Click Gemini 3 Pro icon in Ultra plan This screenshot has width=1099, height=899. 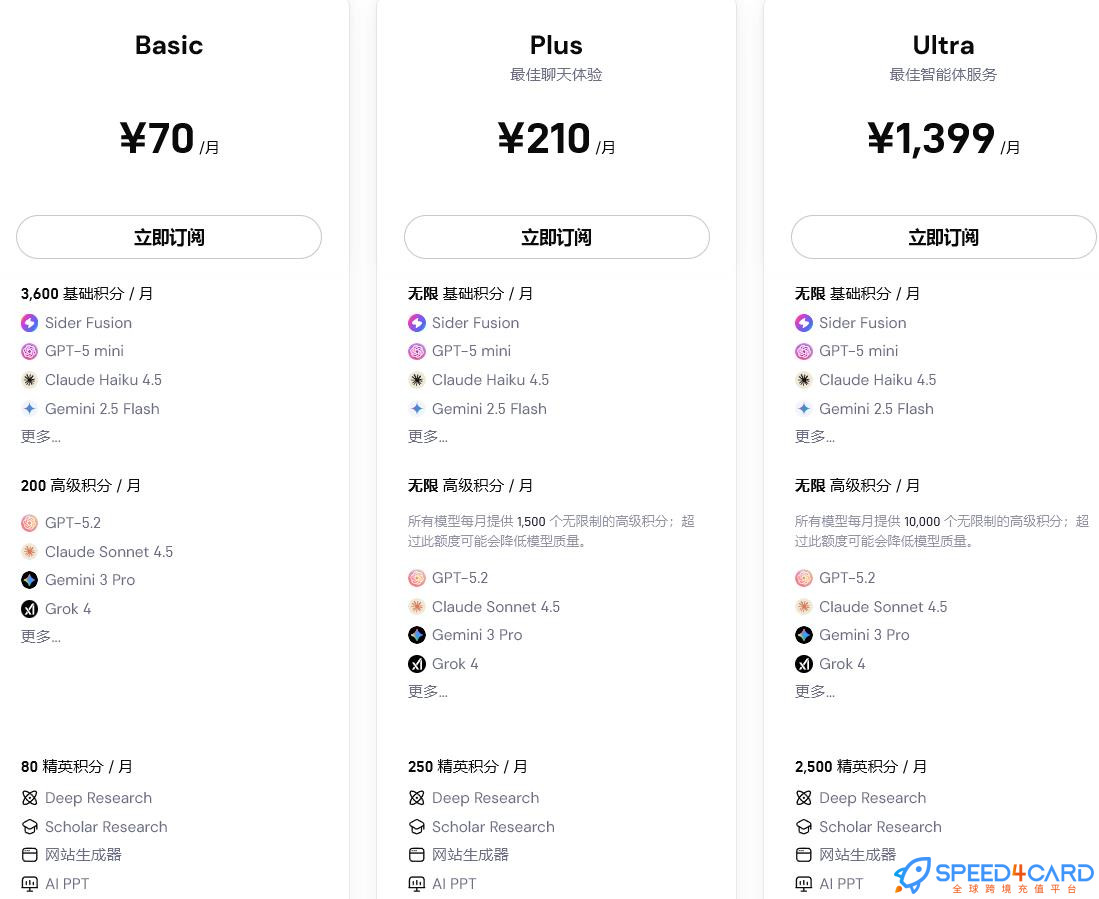[x=804, y=635]
